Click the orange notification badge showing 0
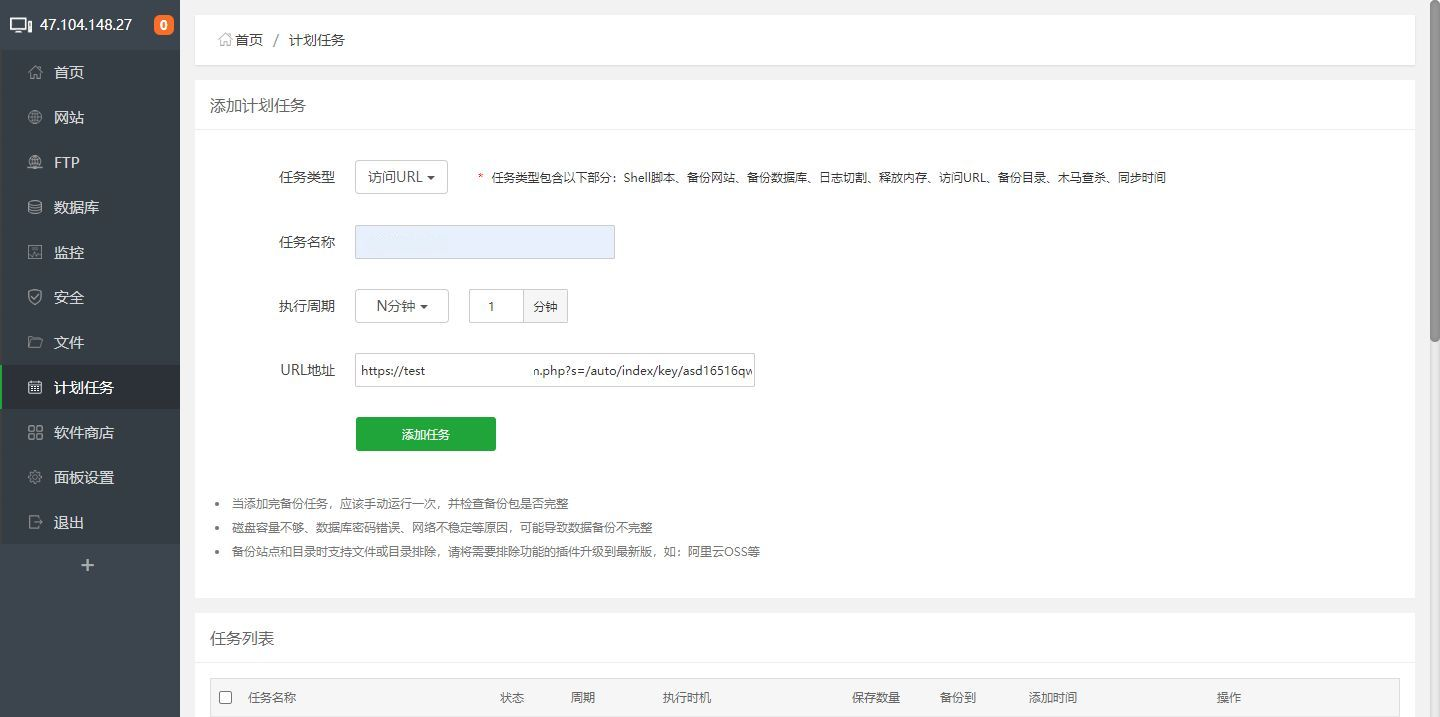1440x717 pixels. [163, 25]
